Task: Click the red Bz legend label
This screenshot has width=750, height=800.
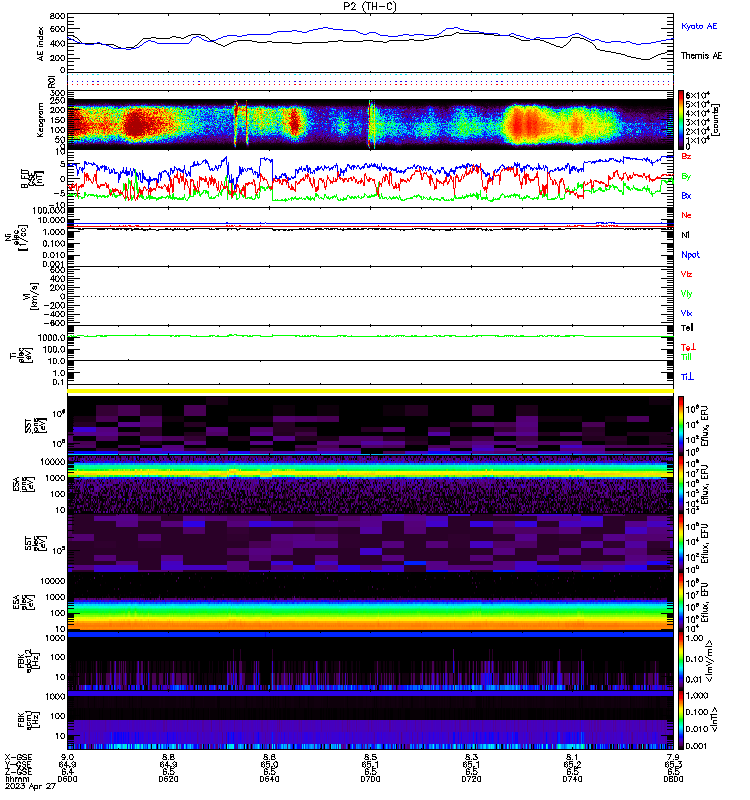Action: (x=686, y=156)
